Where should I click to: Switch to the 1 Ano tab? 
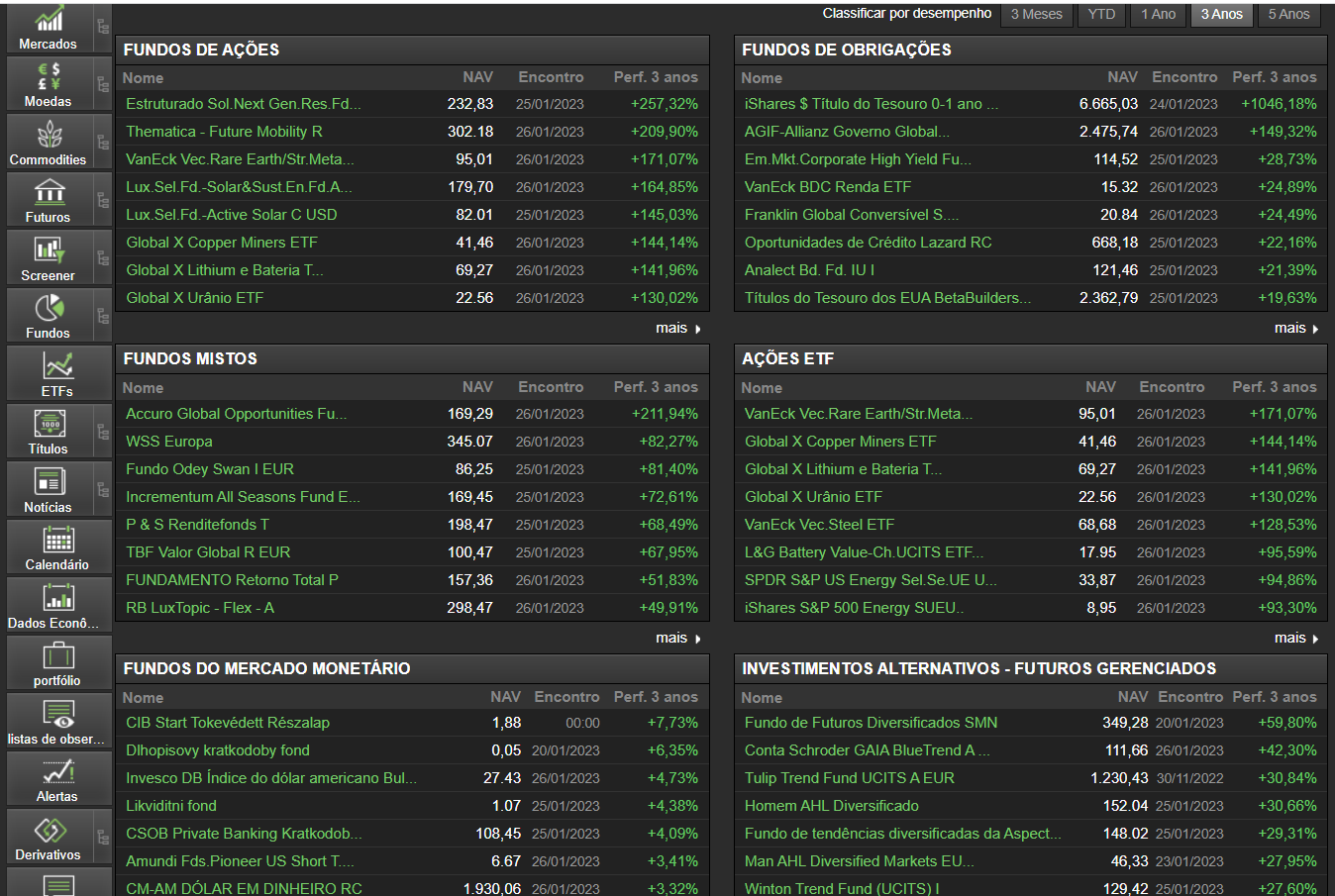point(1159,14)
